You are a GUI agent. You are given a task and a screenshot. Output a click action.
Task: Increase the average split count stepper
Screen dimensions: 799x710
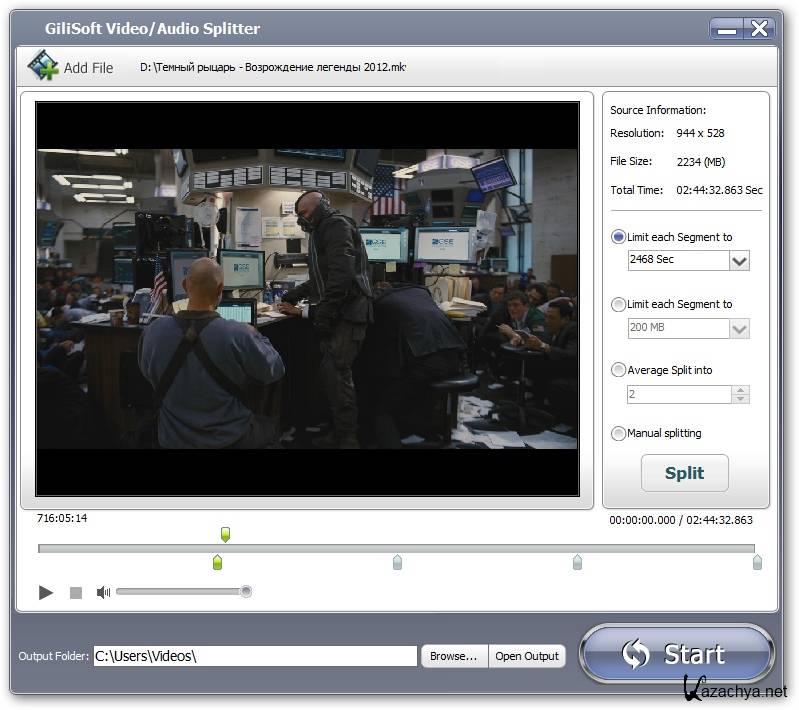tap(740, 390)
